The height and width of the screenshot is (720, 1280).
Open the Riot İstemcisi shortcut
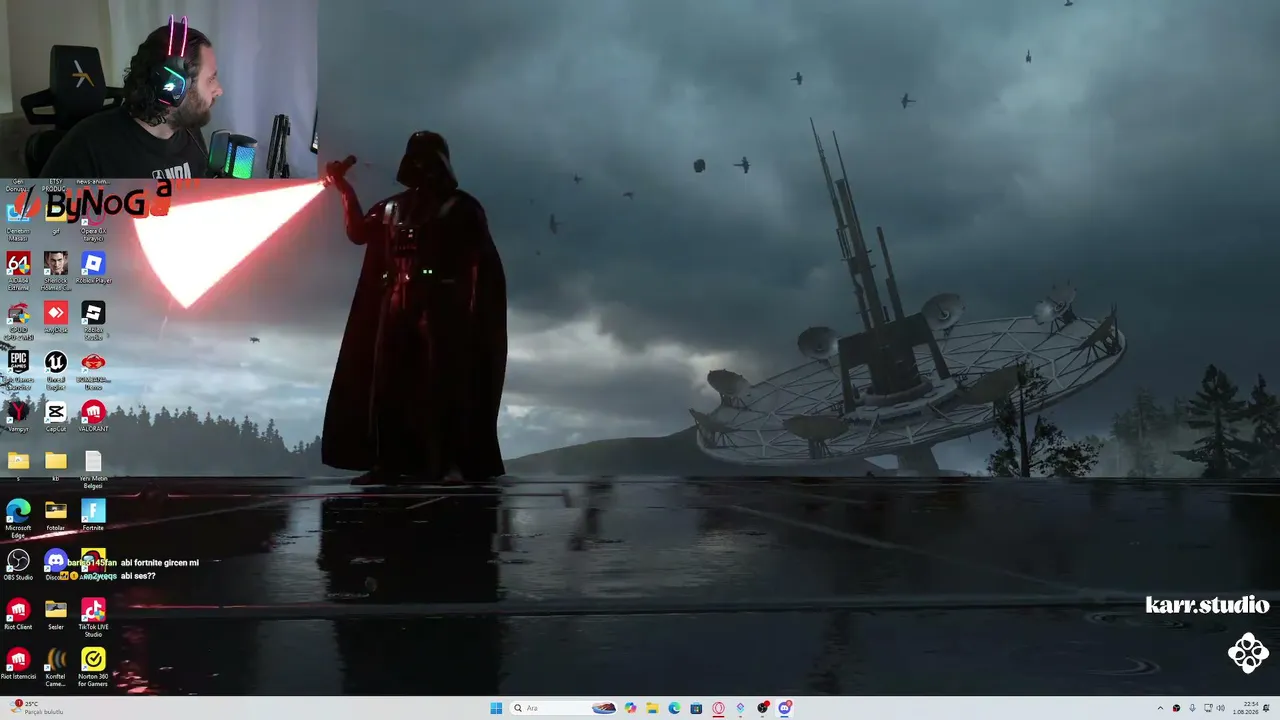(x=18, y=664)
